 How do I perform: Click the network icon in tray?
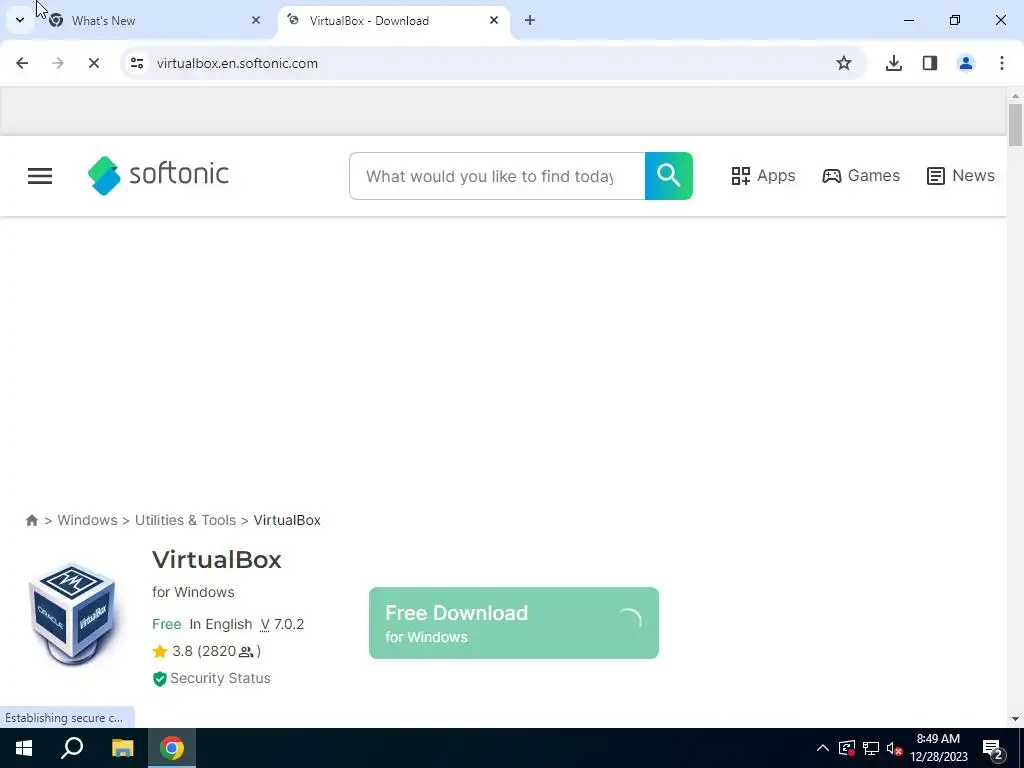pos(871,748)
